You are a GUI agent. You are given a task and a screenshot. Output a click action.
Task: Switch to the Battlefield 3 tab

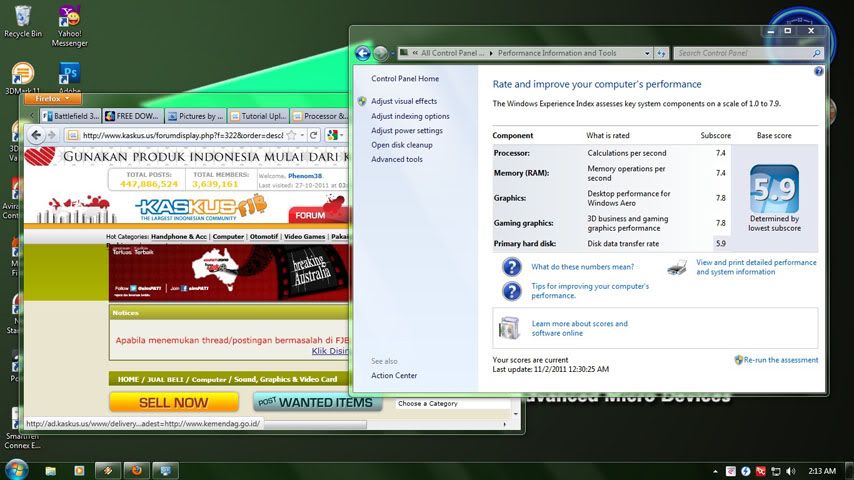(x=71, y=116)
